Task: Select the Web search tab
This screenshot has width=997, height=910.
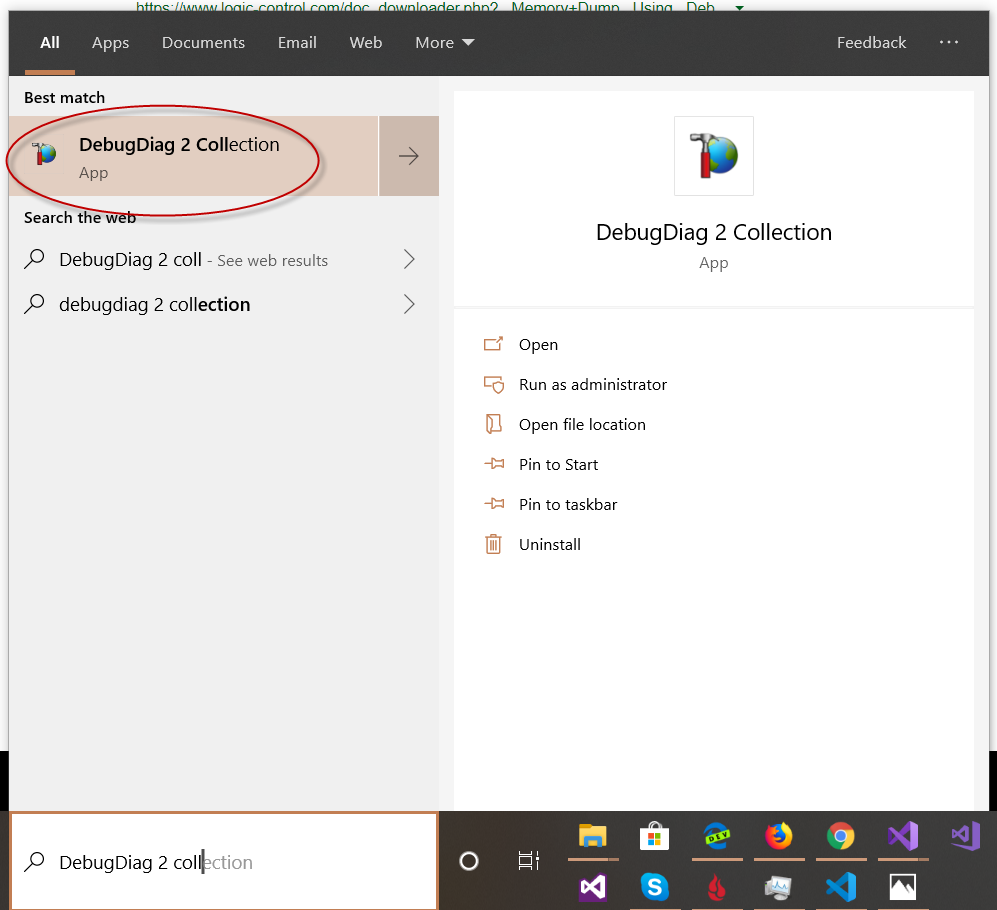Action: pos(365,43)
